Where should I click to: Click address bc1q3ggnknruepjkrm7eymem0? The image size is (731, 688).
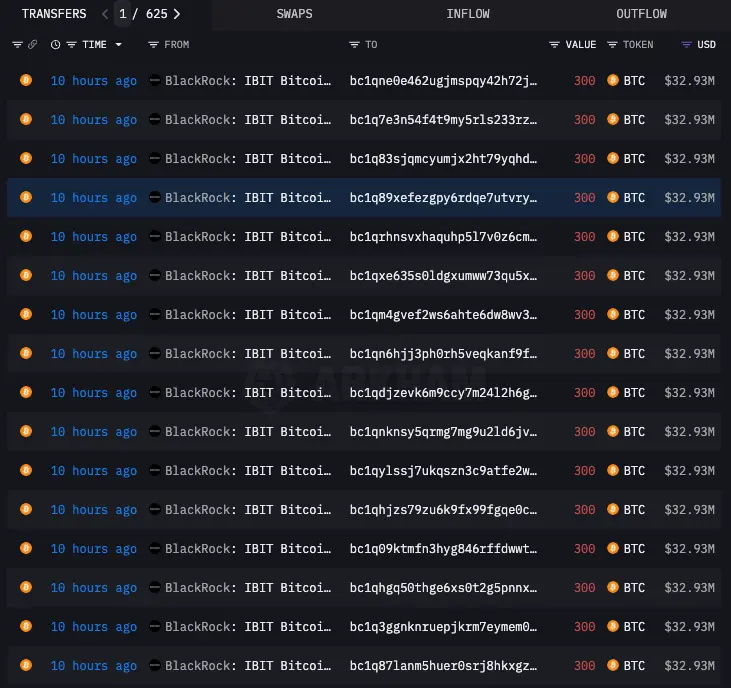[443, 627]
